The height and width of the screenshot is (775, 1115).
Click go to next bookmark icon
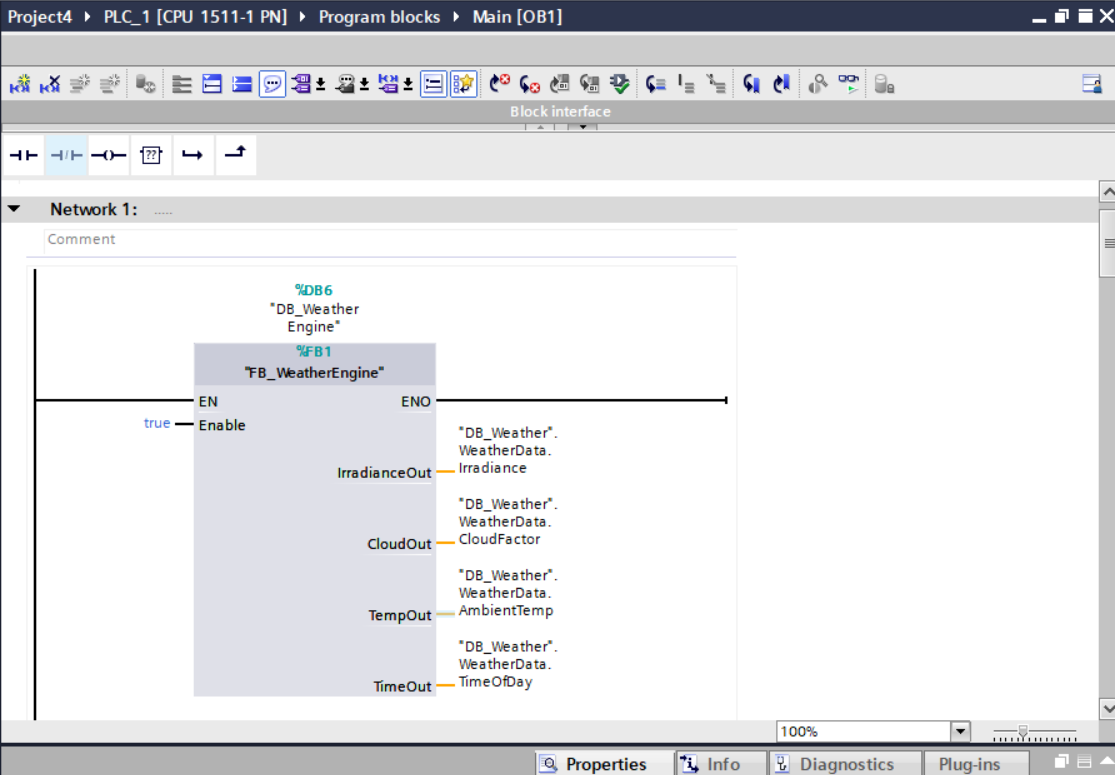(781, 84)
